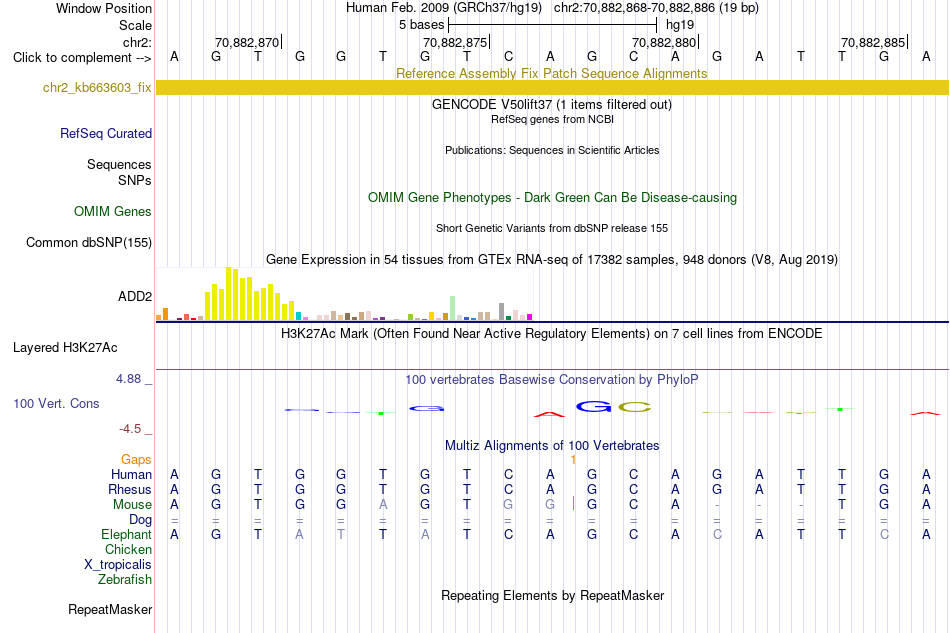Open the 100 Vert. Cons track label
The image size is (950, 633).
coord(56,403)
